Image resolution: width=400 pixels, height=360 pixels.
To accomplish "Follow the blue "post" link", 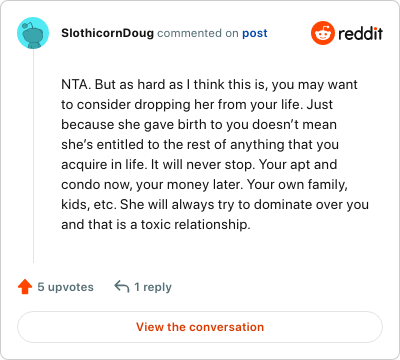I will [255, 33].
